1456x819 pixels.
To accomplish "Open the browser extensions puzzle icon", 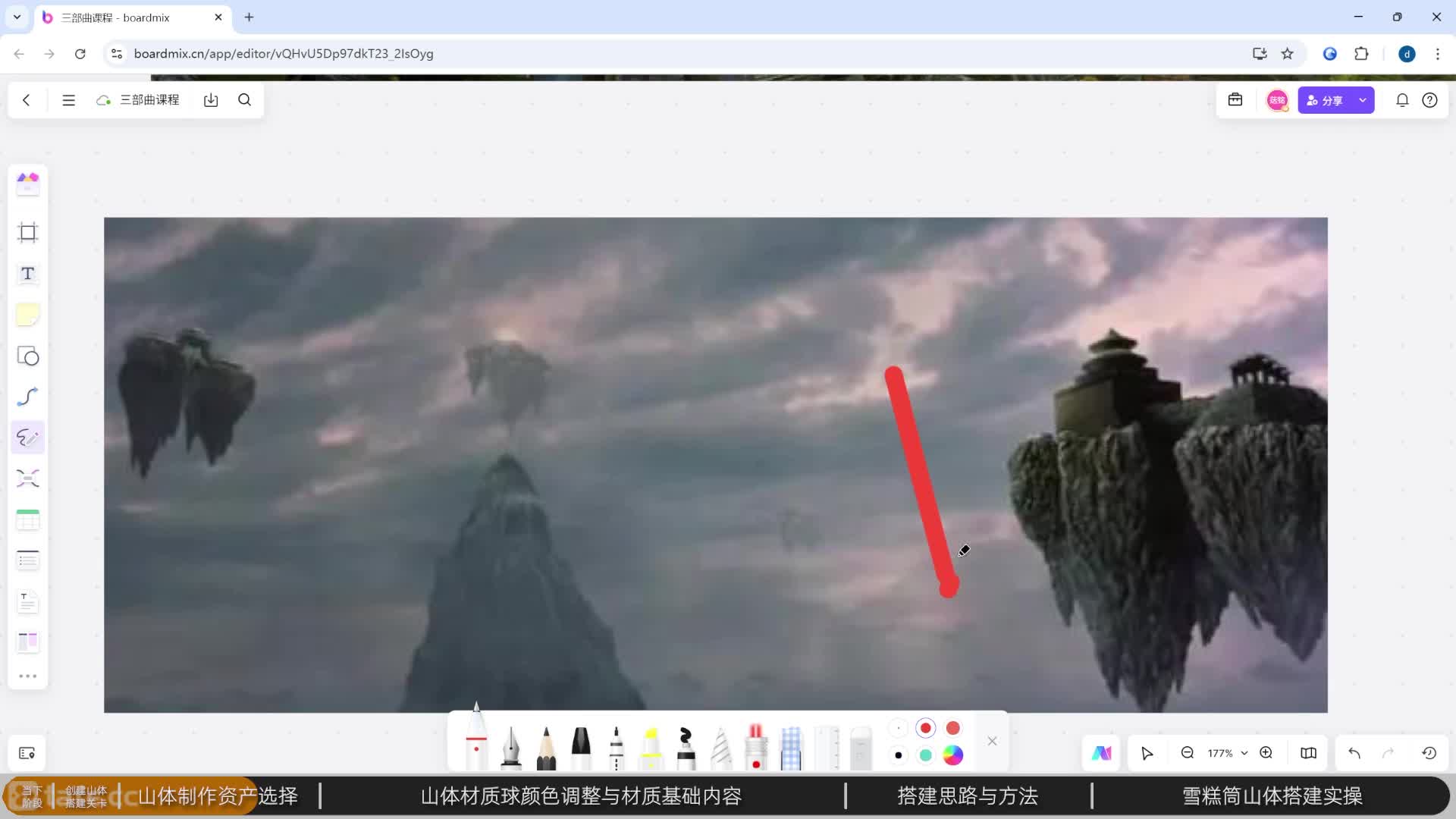I will (1362, 54).
